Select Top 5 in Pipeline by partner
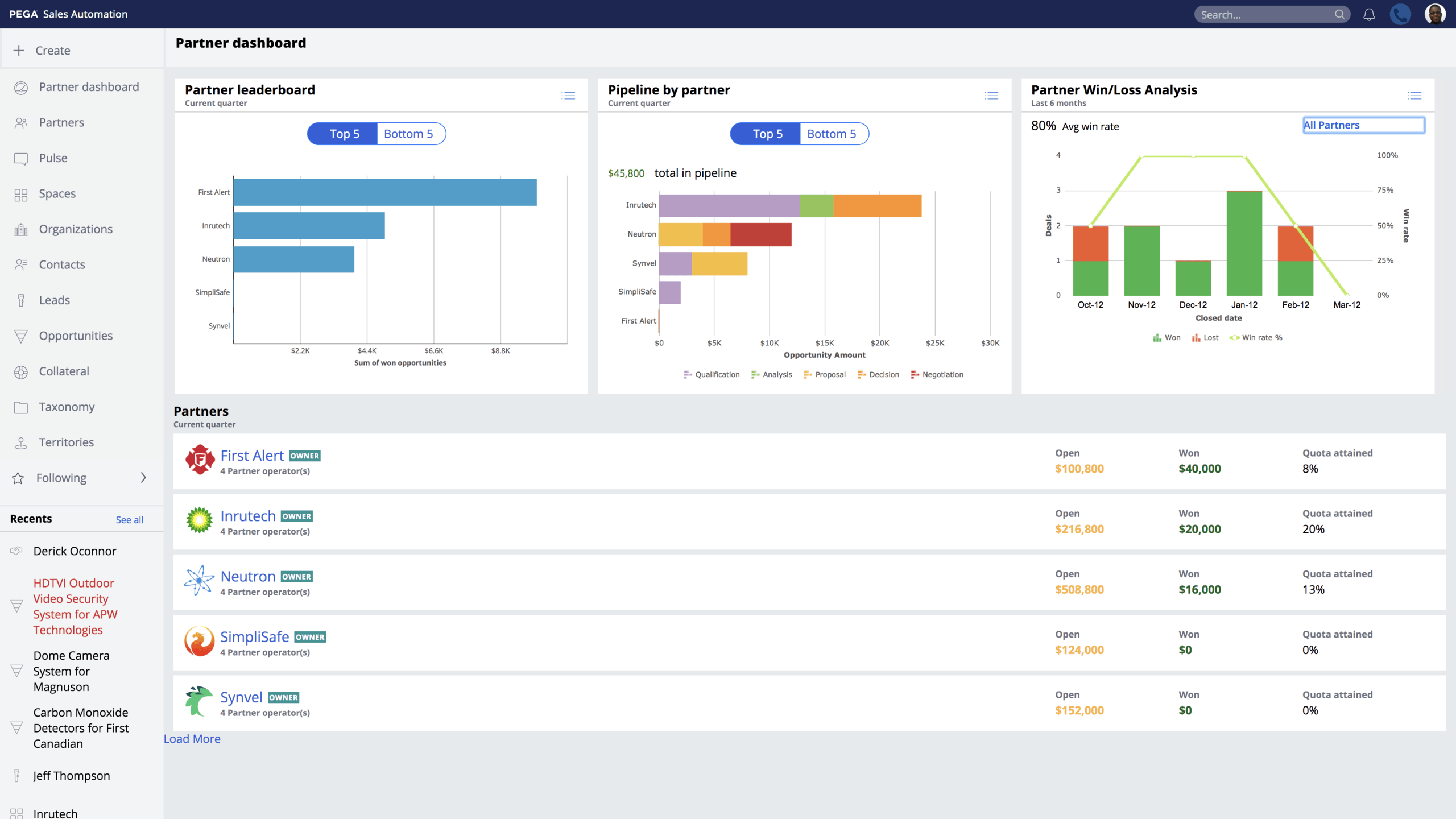 point(767,134)
